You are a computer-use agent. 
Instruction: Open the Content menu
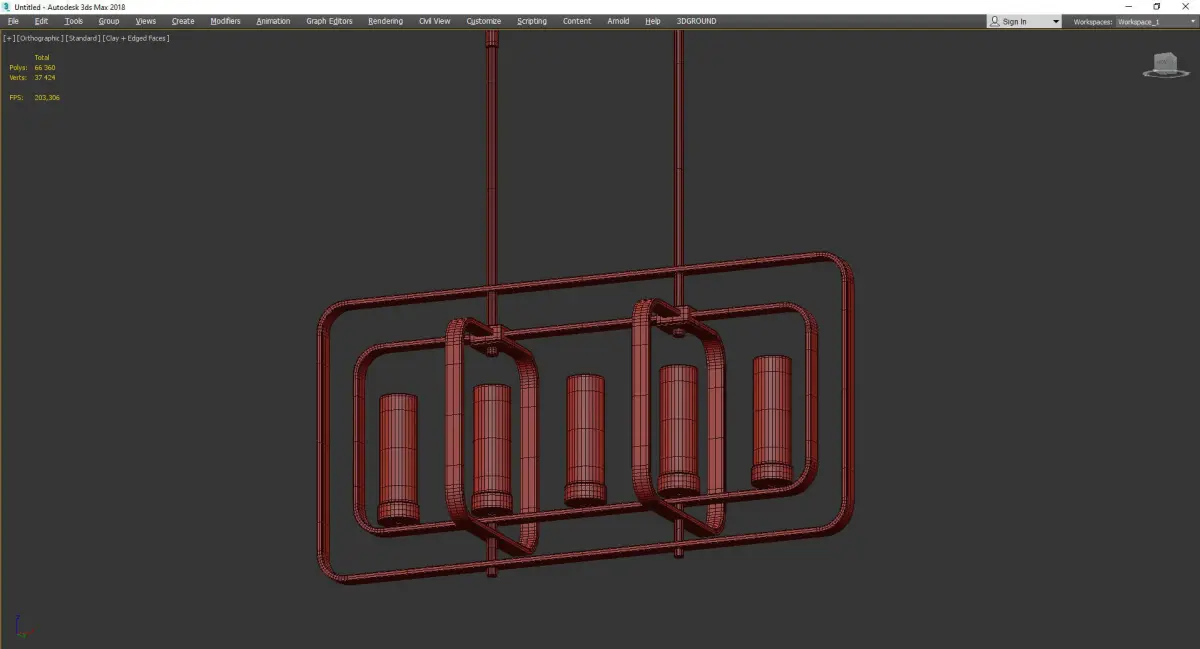tap(577, 21)
